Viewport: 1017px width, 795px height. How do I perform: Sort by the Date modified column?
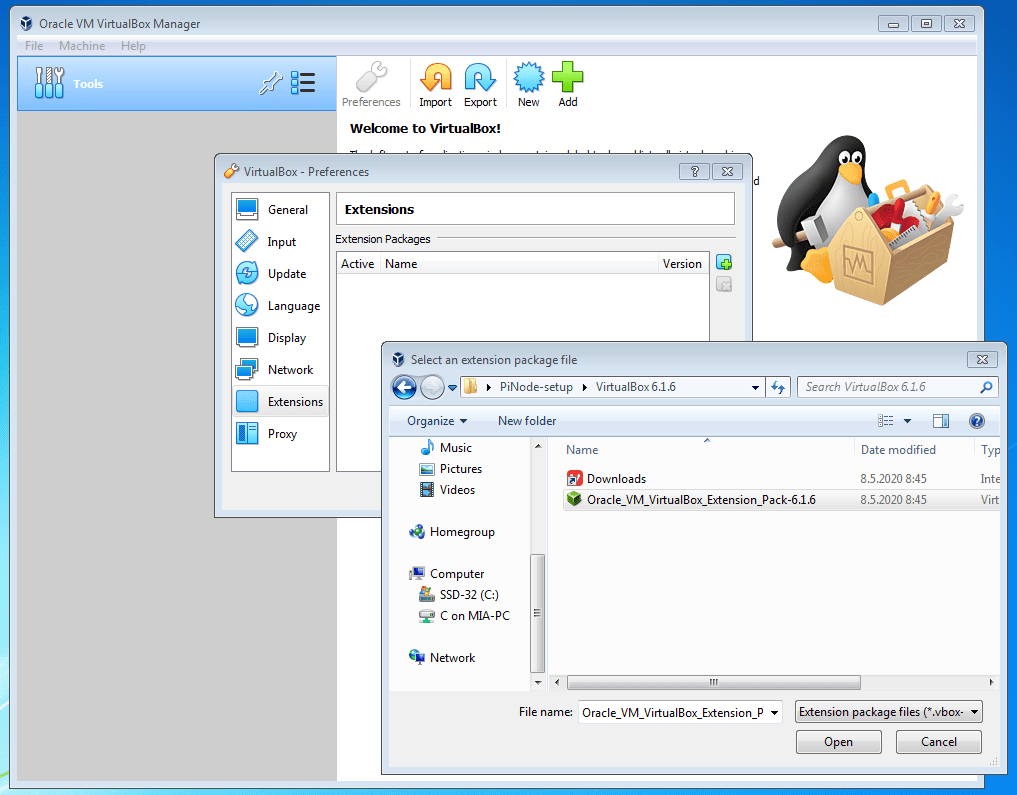click(x=915, y=449)
